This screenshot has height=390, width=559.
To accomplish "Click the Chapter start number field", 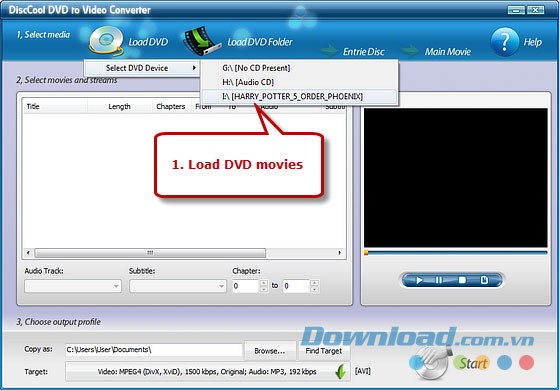I will 246,286.
